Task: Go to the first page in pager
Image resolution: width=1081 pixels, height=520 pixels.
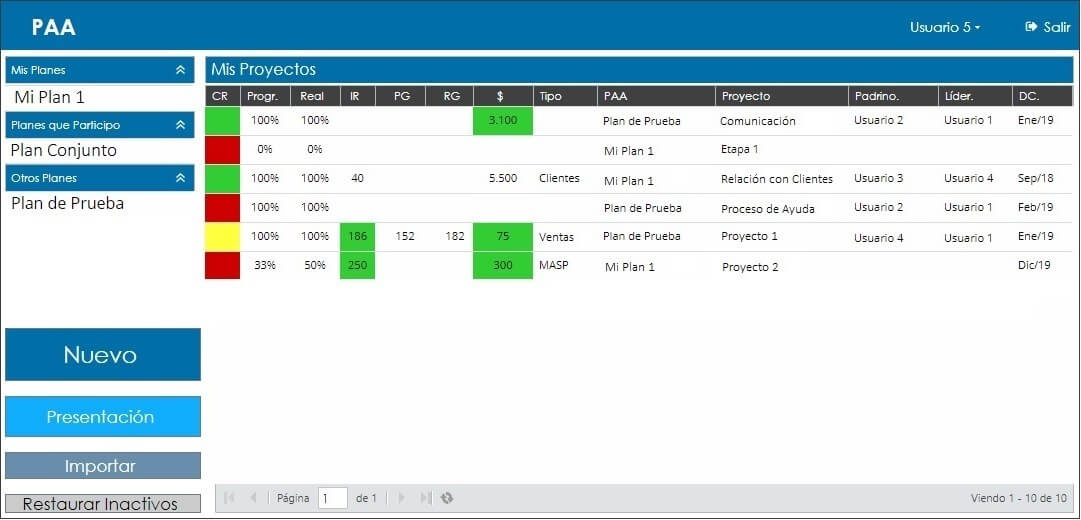Action: 230,498
